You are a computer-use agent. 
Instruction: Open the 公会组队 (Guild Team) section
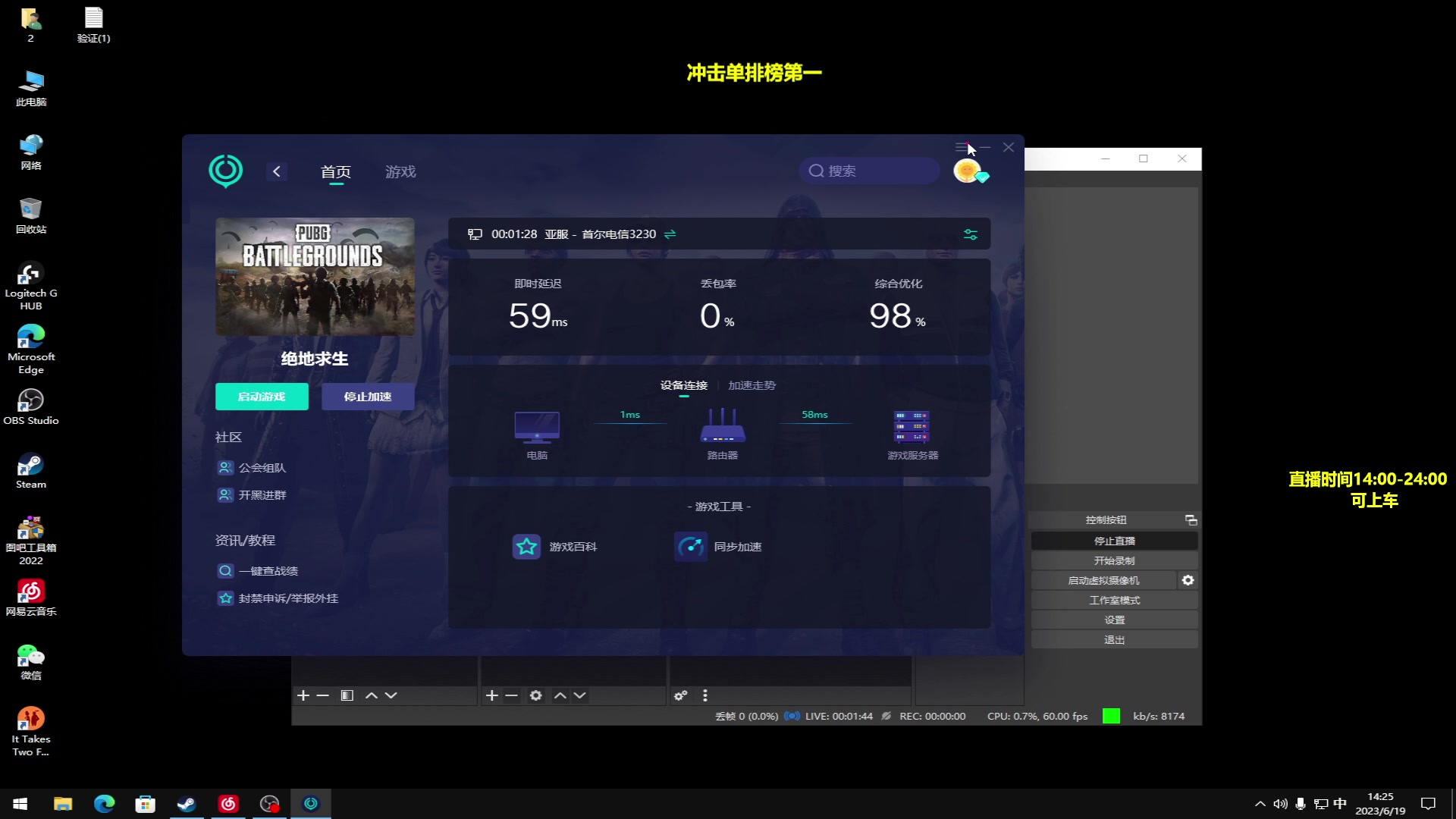pyautogui.click(x=262, y=467)
